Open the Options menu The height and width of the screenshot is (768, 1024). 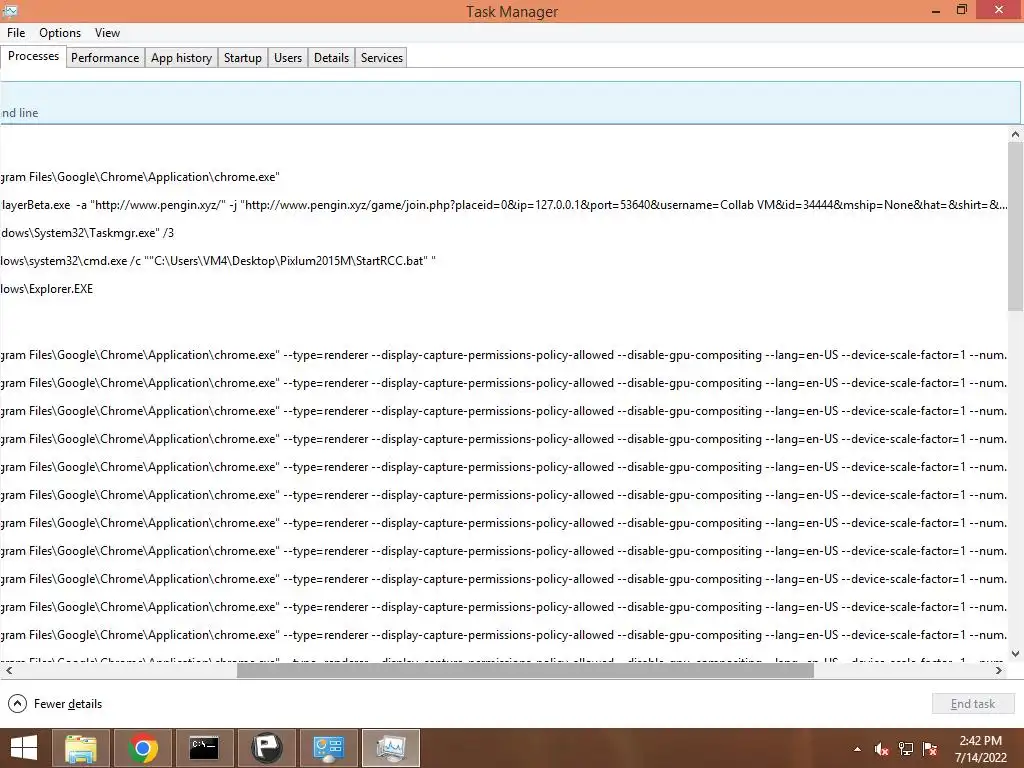click(59, 33)
